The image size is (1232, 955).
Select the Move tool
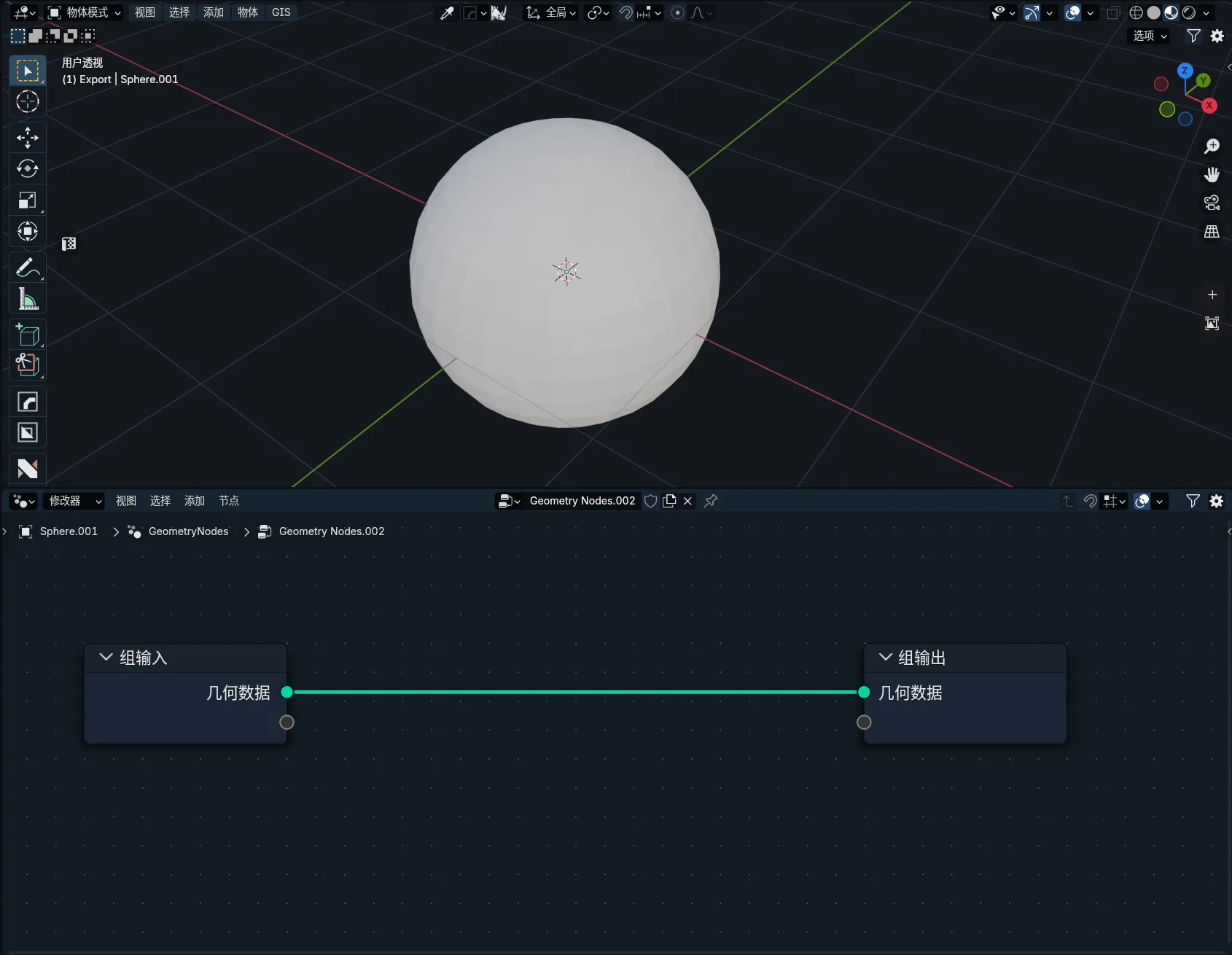point(28,138)
